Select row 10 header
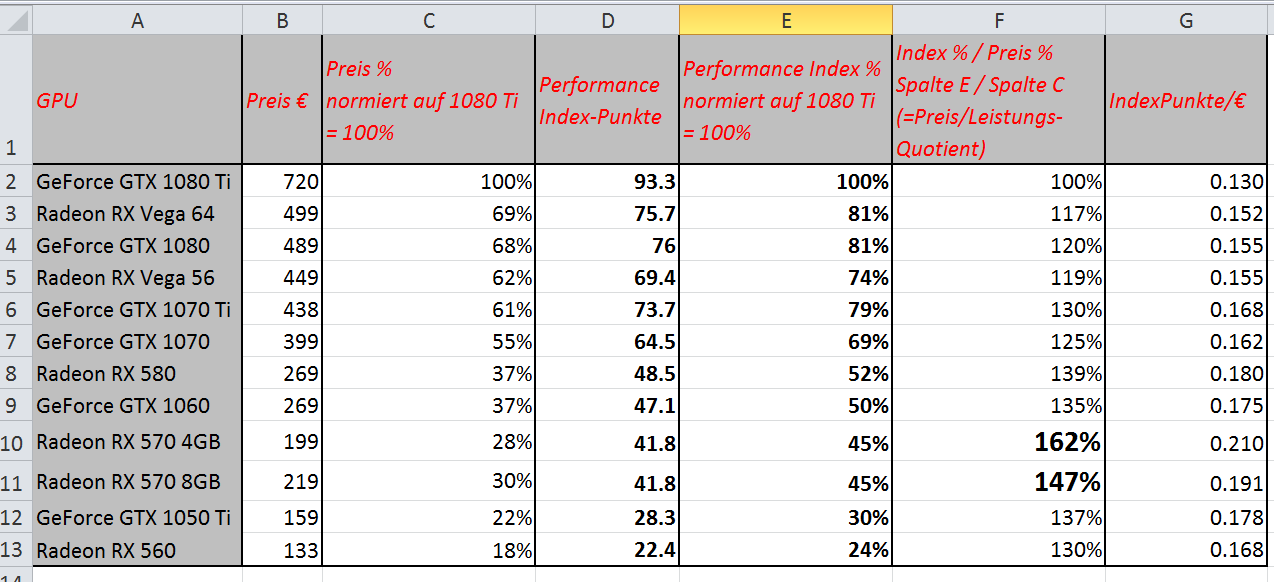The height and width of the screenshot is (582, 1274). pos(16,442)
